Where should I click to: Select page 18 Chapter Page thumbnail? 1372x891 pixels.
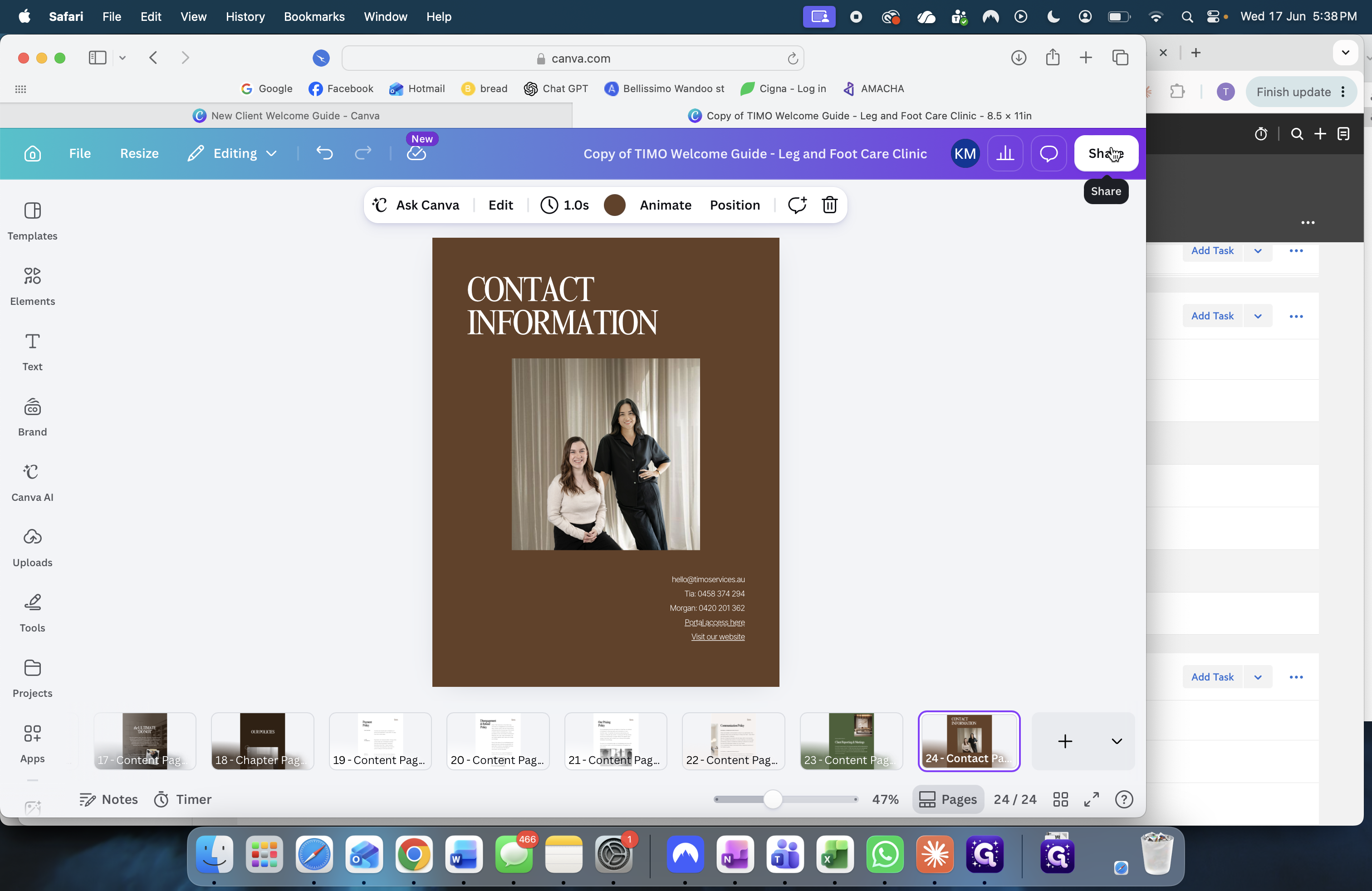[262, 741]
